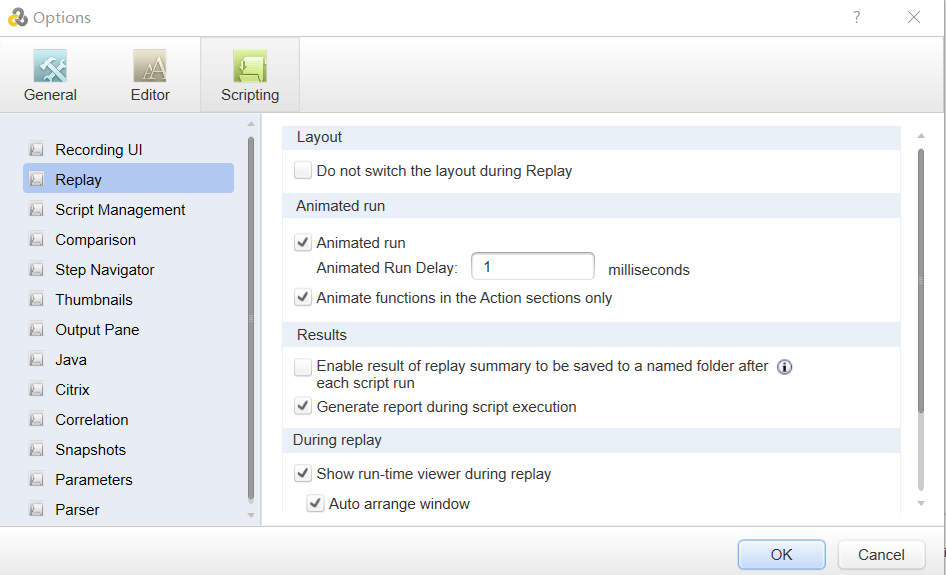The width and height of the screenshot is (946, 575).
Task: Click OK to confirm options
Action: (781, 554)
